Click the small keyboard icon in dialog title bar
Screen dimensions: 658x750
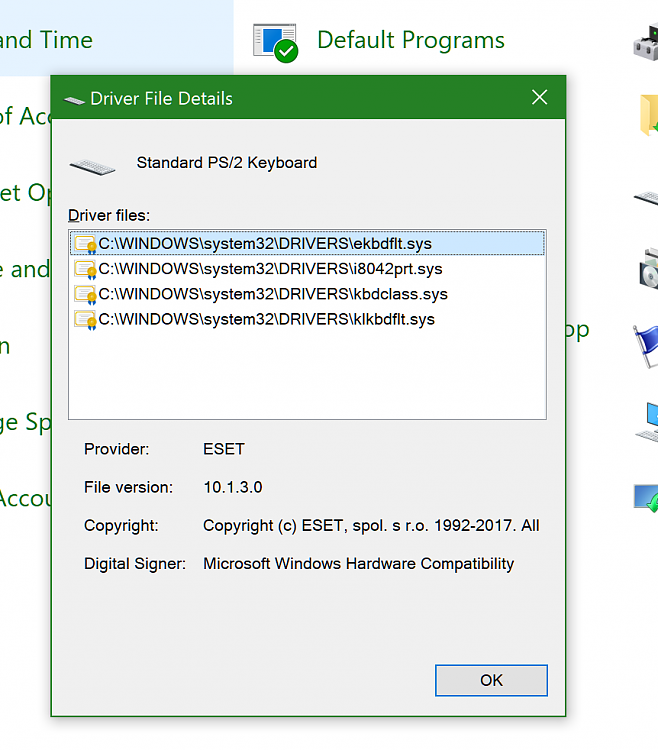pos(74,99)
